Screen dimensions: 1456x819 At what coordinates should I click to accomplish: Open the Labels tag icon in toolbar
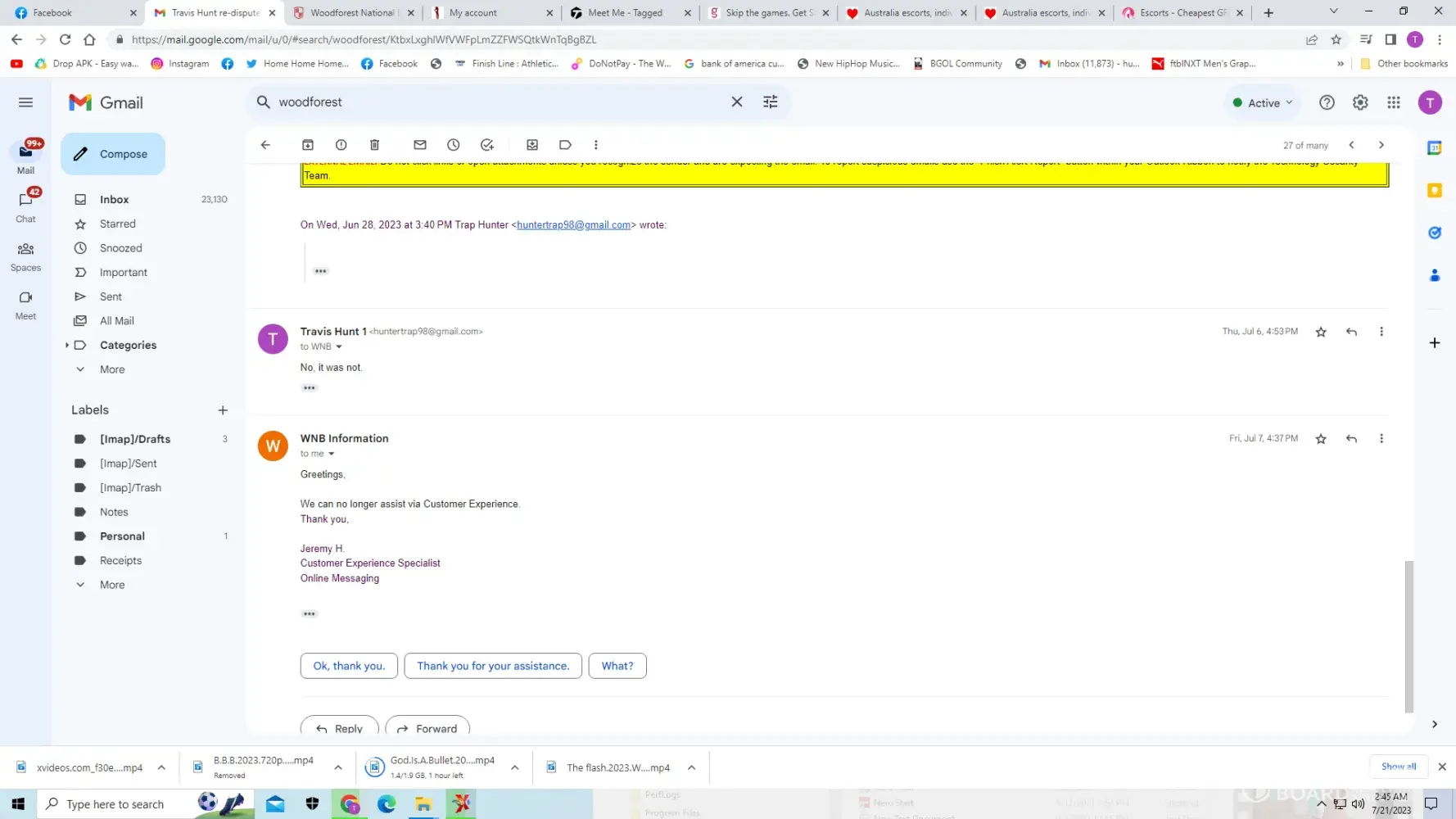pyautogui.click(x=565, y=145)
